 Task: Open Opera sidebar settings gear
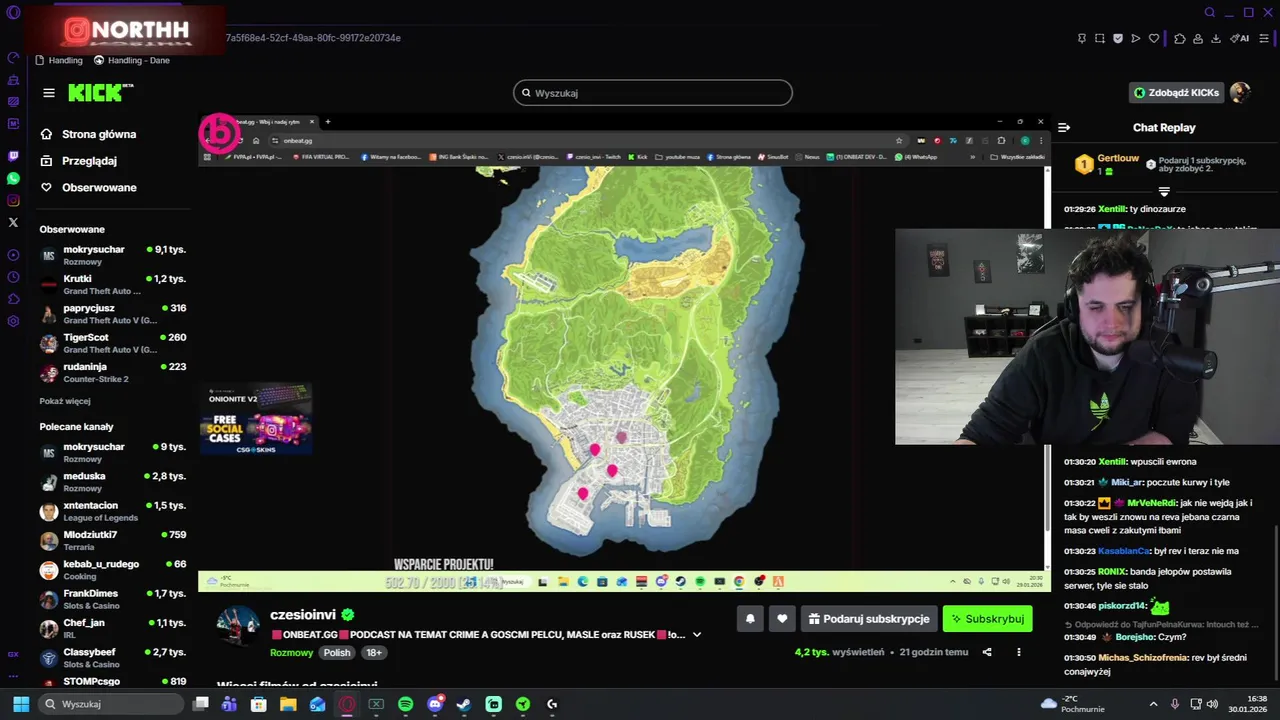point(13,321)
